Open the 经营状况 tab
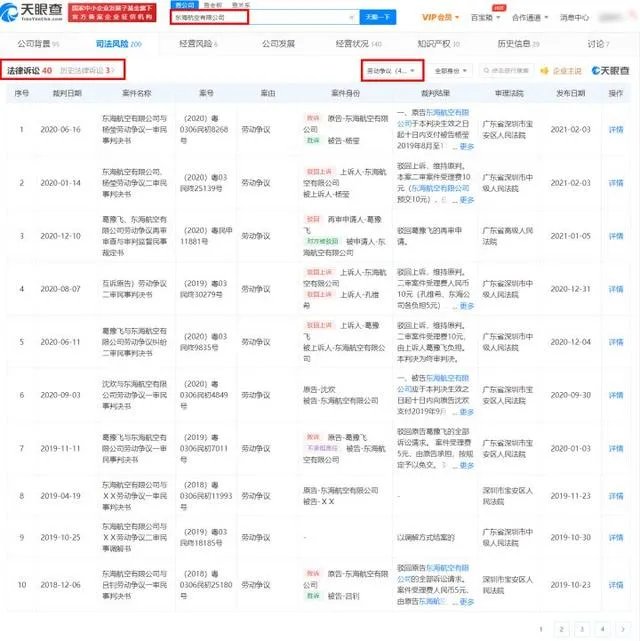Image resolution: width=640 pixels, height=641 pixels. [x=358, y=44]
